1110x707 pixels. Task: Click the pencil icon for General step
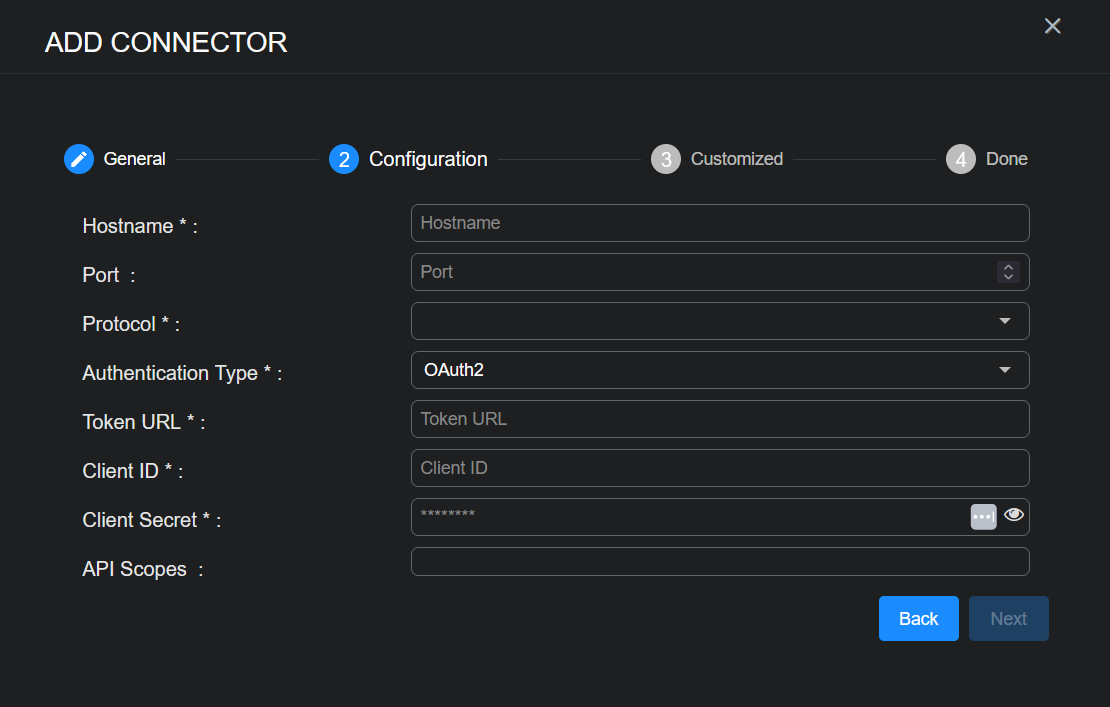coord(79,159)
